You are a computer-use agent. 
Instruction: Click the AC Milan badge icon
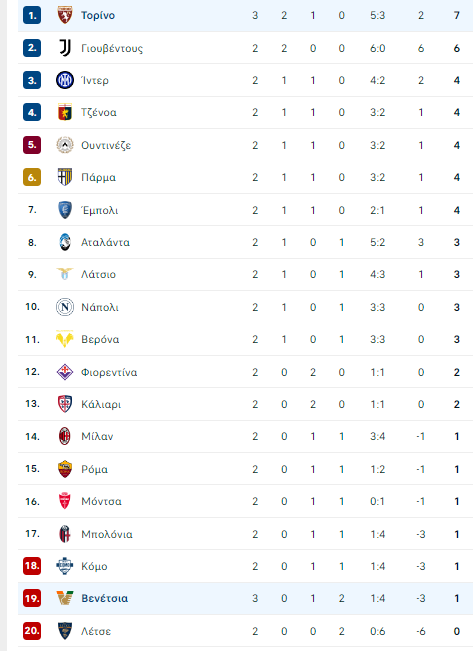tap(65, 436)
